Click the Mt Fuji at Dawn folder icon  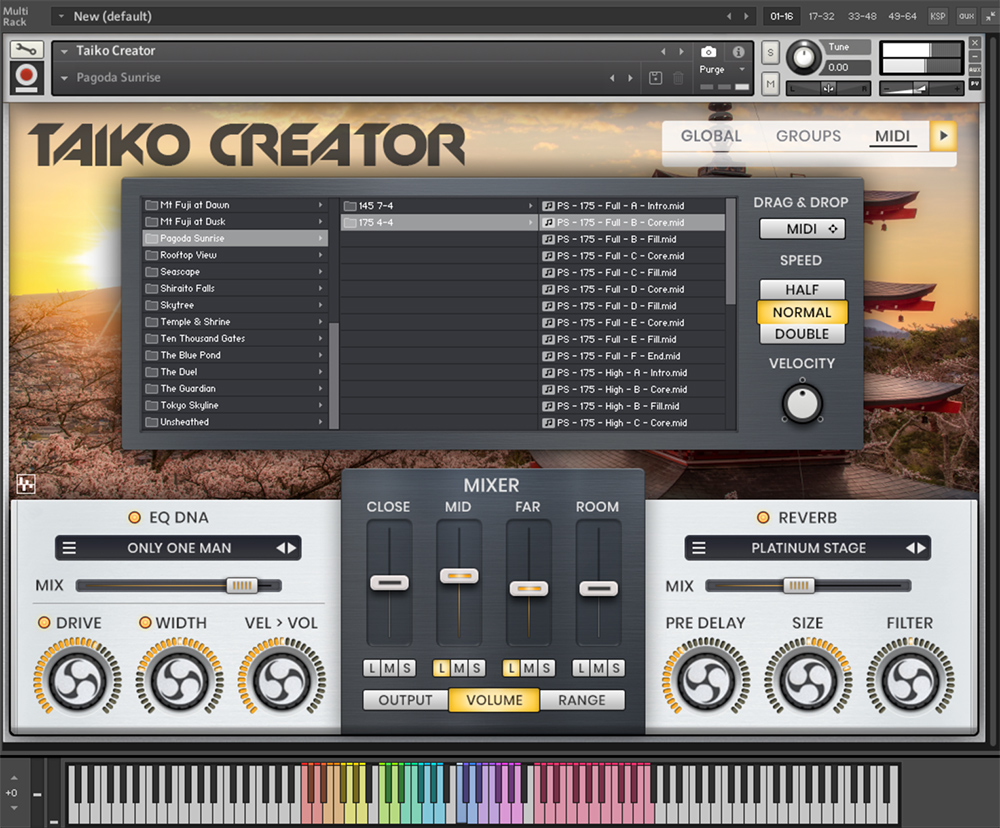point(151,205)
